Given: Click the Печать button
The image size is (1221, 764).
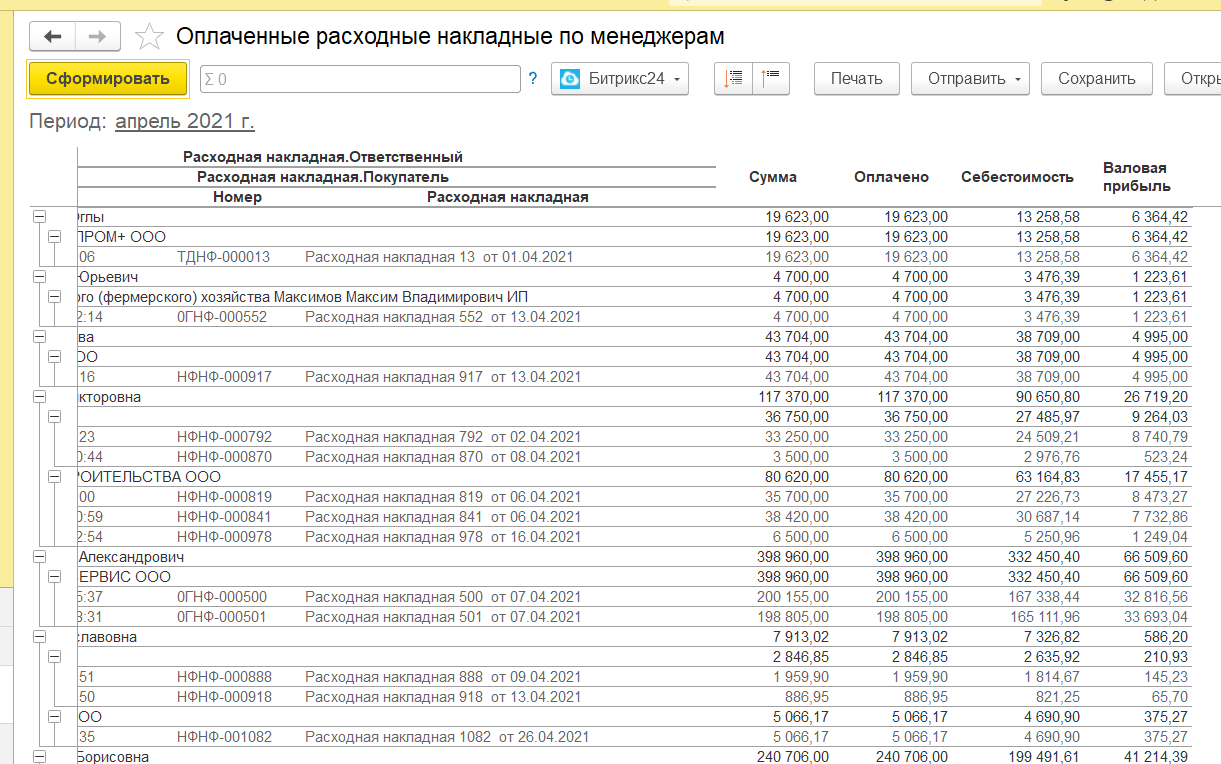Looking at the screenshot, I should pos(856,79).
